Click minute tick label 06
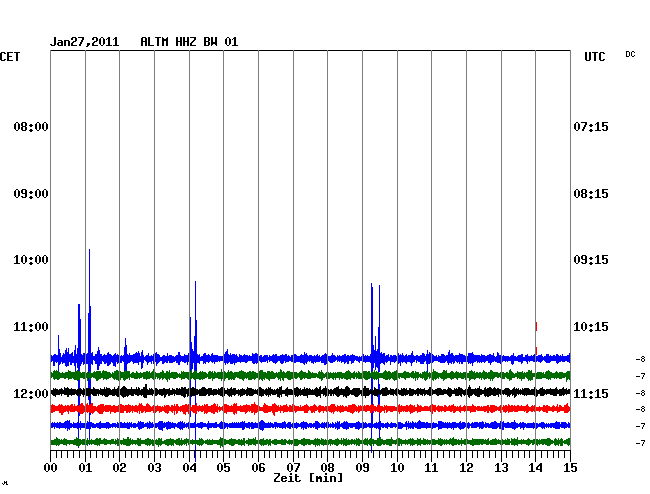Viewport: 650px width, 494px height. click(258, 468)
